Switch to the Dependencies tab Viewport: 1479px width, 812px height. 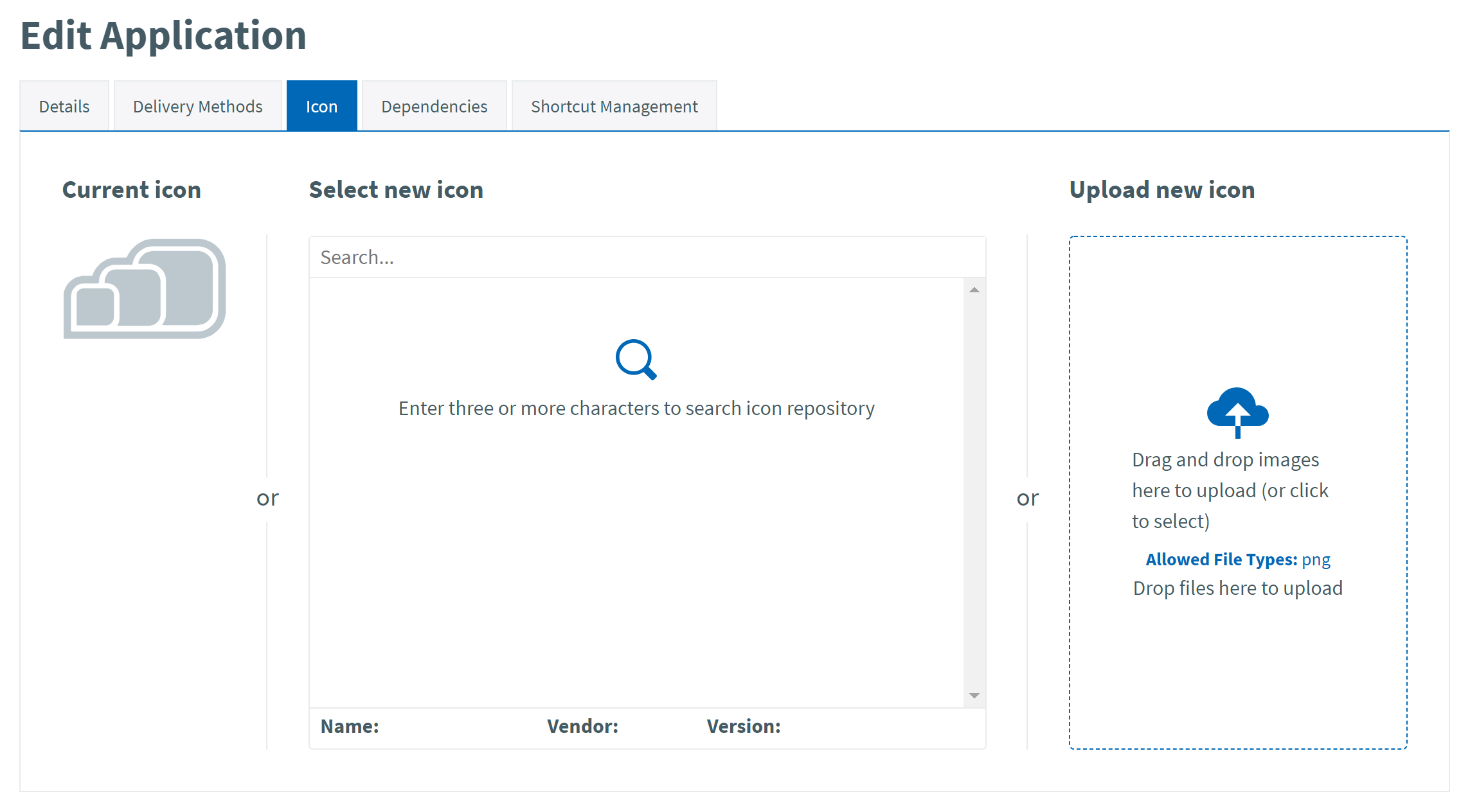(x=434, y=105)
